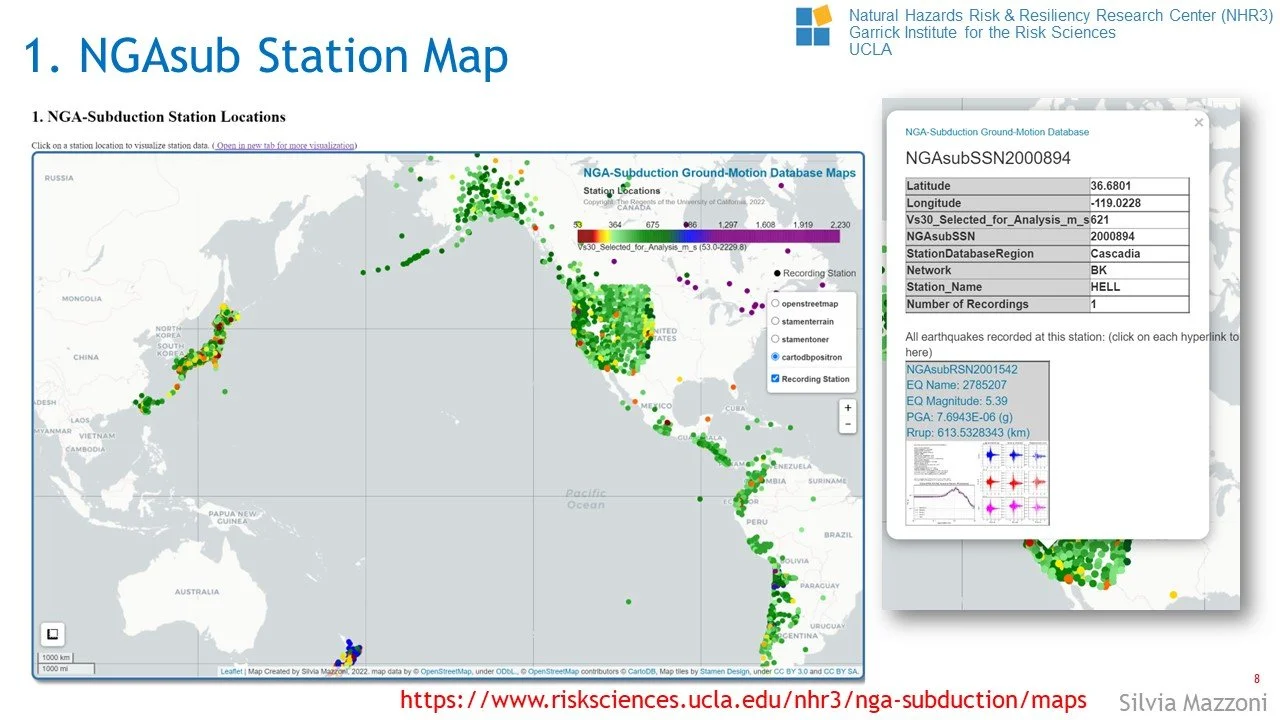The height and width of the screenshot is (720, 1280).
Task: Close the NGAsubSSN2000894 station popup
Action: (1198, 122)
